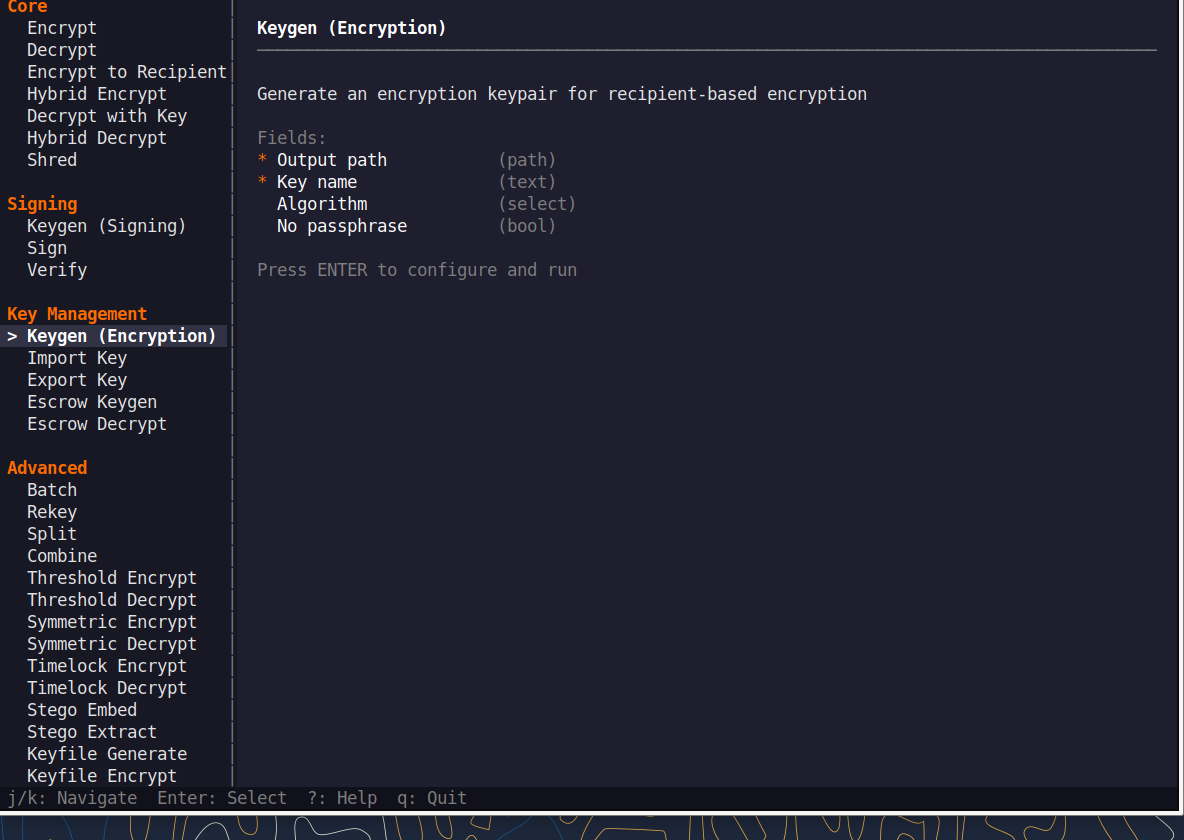This screenshot has width=1184, height=840.
Task: Click the asterisk beside Output path
Action: (262, 159)
